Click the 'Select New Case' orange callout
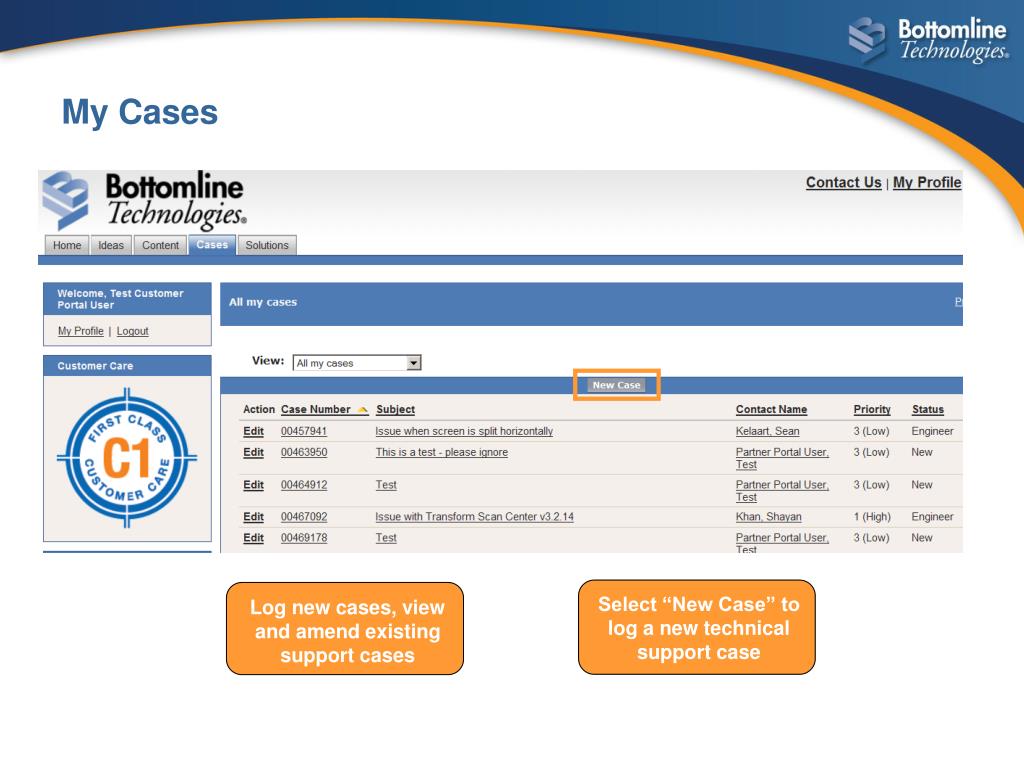This screenshot has width=1024, height=768. (x=697, y=627)
